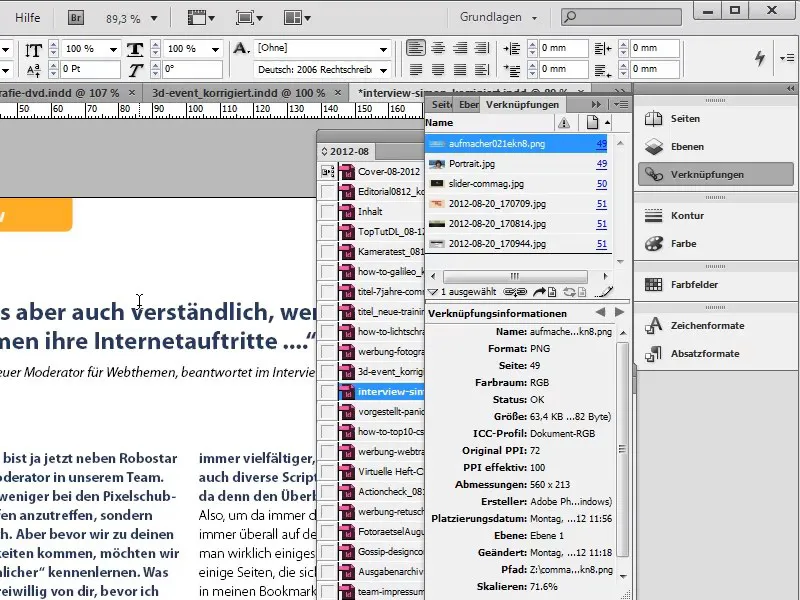Click go to link icon
This screenshot has width=800, height=600.
(x=544, y=292)
